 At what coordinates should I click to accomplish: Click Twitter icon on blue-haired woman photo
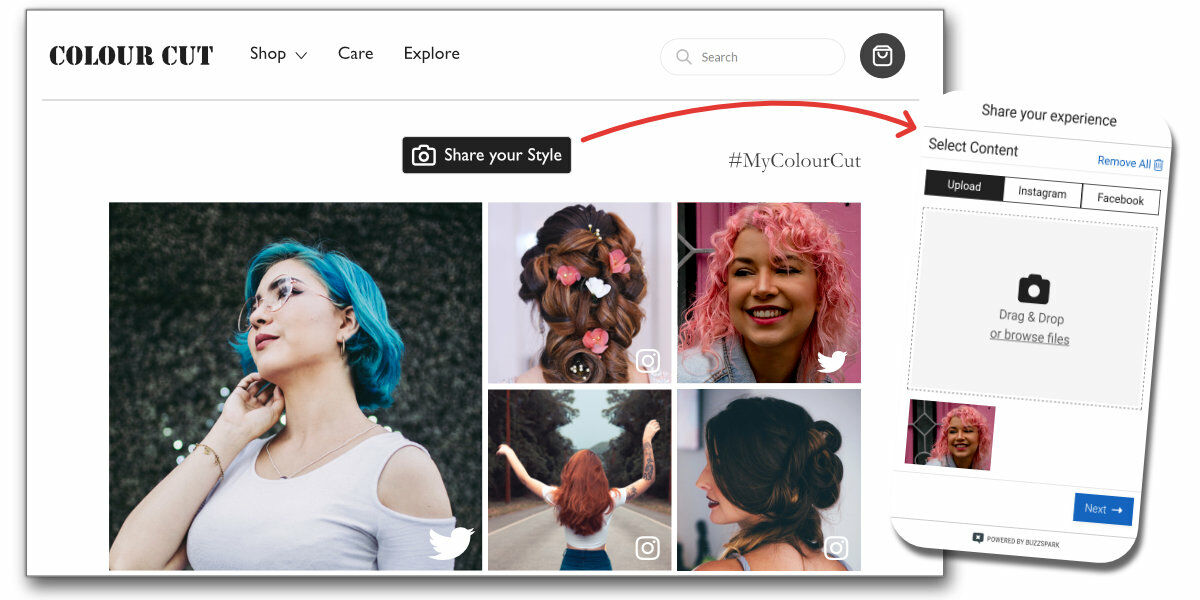(x=450, y=543)
